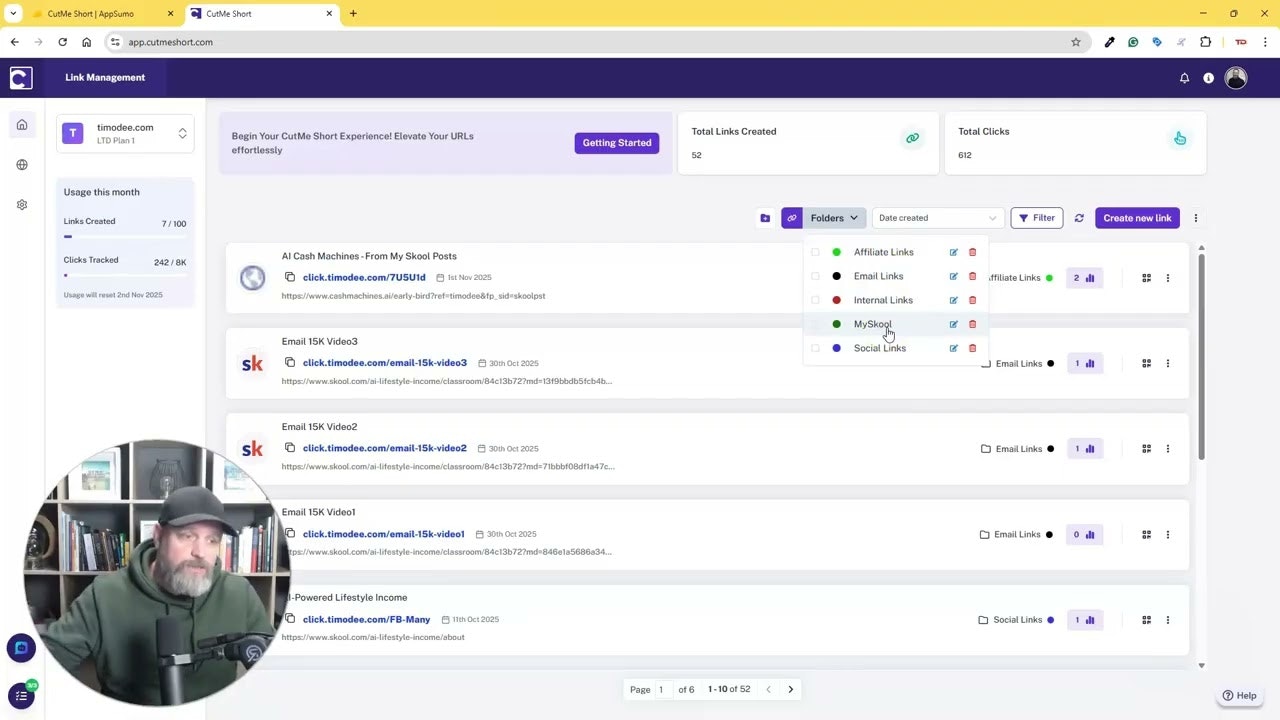Delete the Affiliate Links folder
Image resolution: width=1280 pixels, height=720 pixels.
click(972, 252)
